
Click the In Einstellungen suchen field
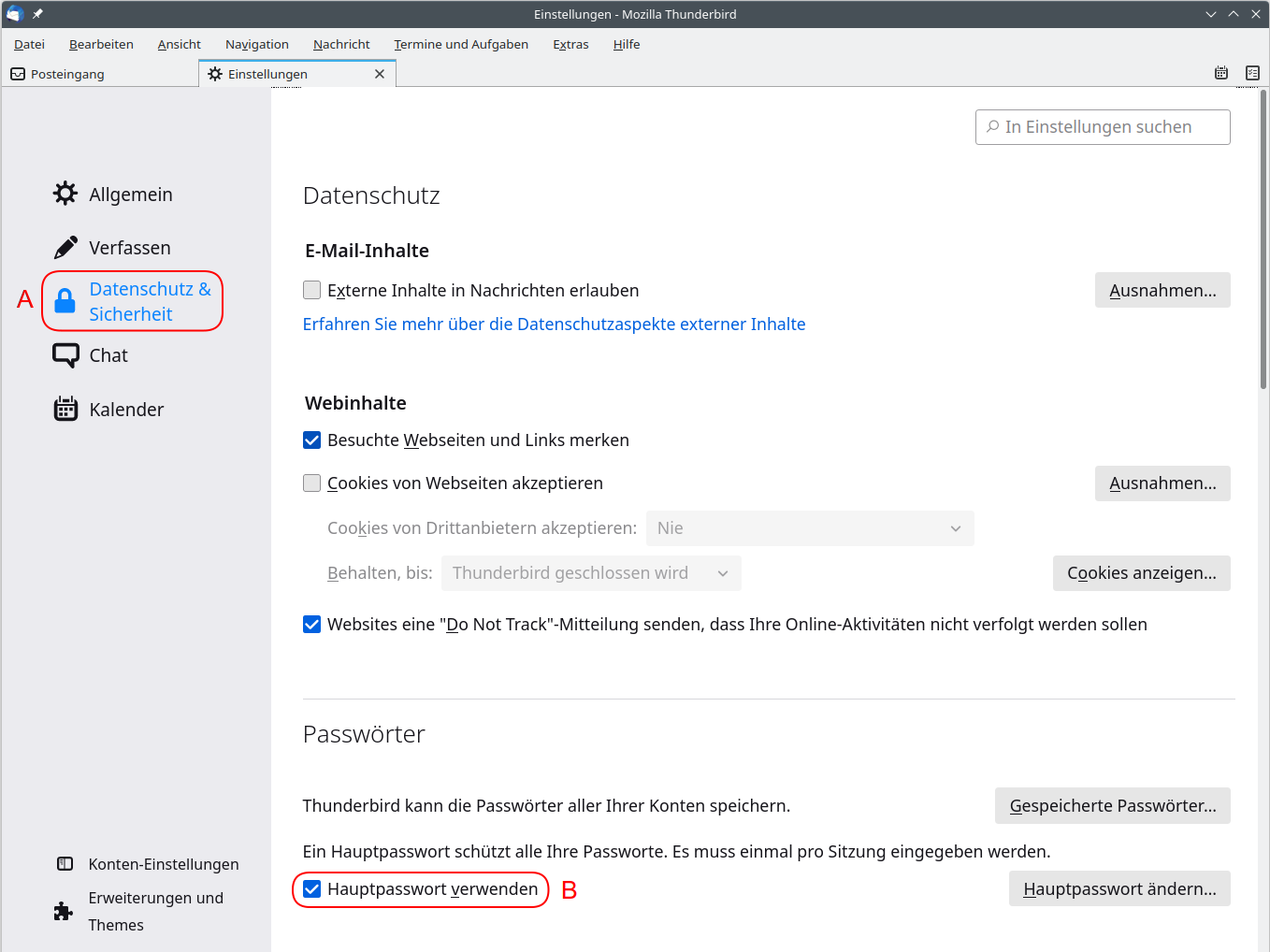pos(1103,127)
